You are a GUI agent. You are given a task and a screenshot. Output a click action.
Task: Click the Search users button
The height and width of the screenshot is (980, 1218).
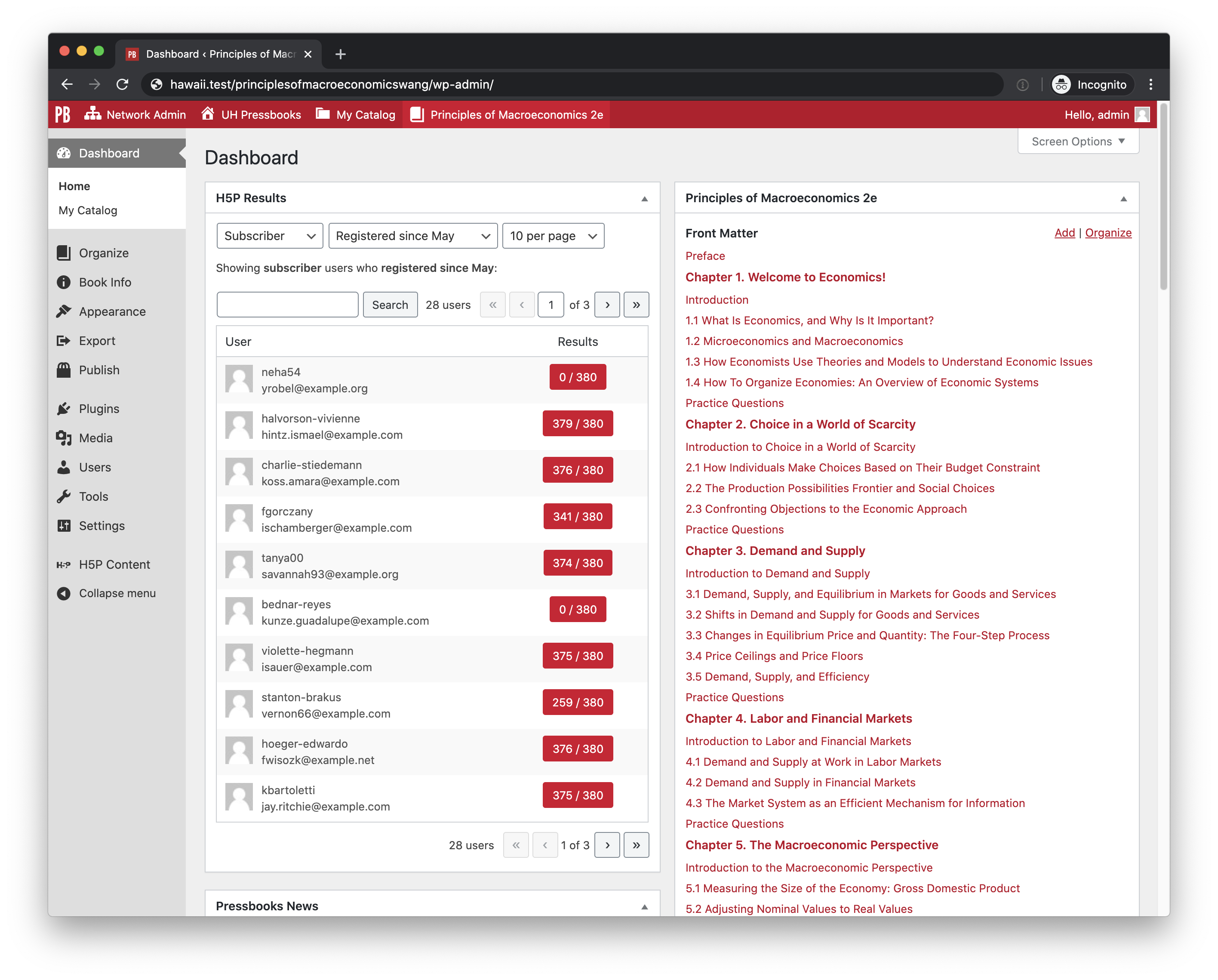390,305
